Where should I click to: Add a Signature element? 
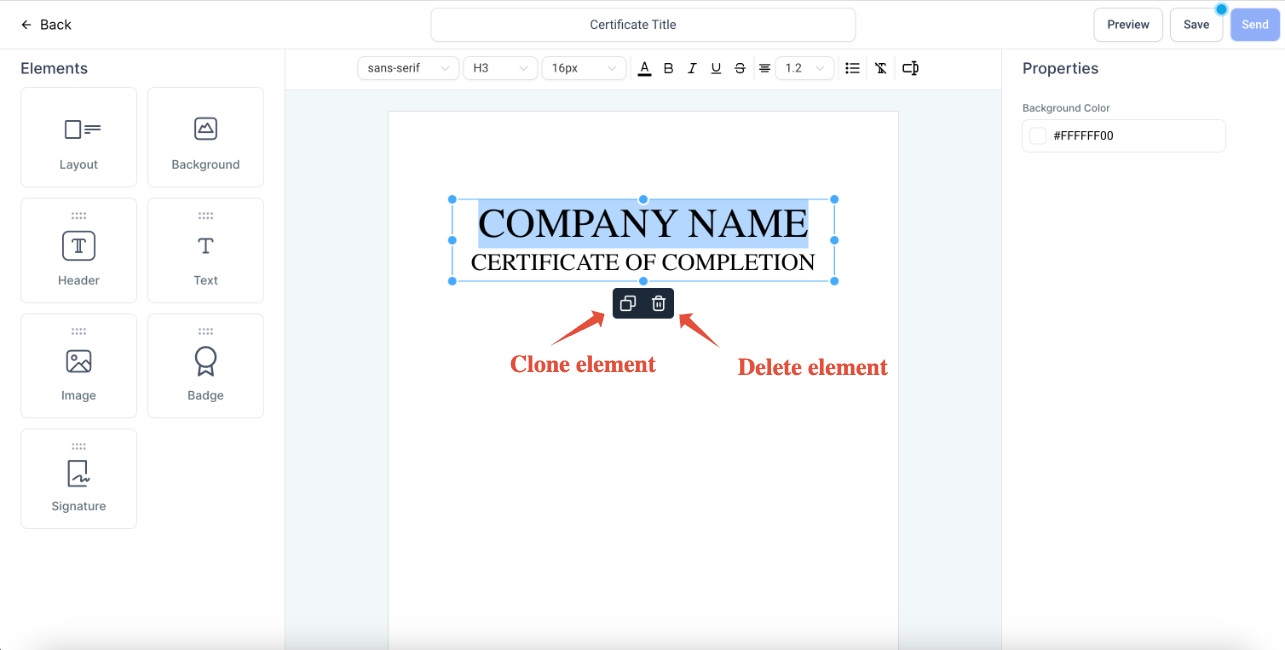coord(79,480)
